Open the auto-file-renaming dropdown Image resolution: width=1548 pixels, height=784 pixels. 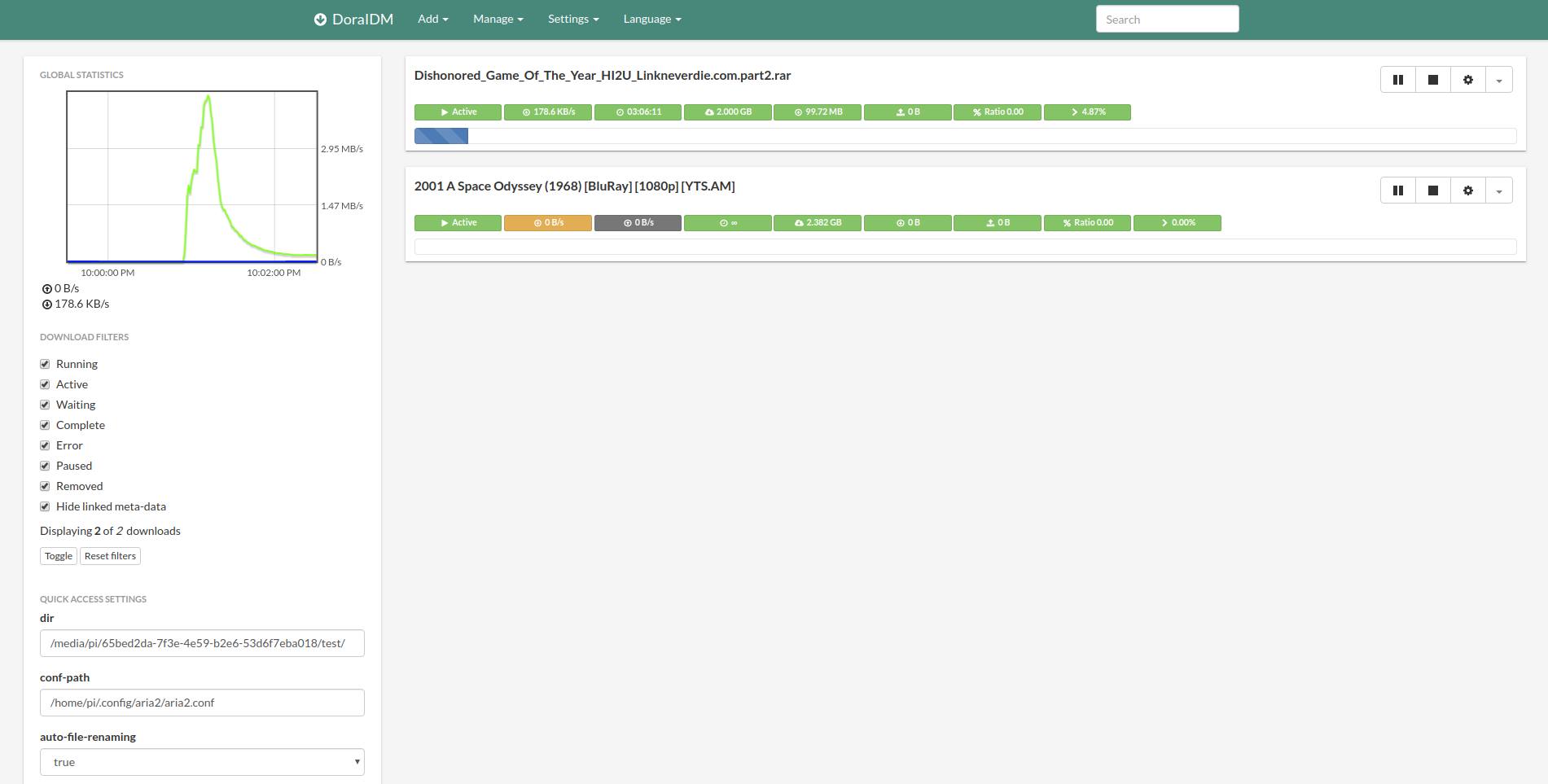click(202, 762)
